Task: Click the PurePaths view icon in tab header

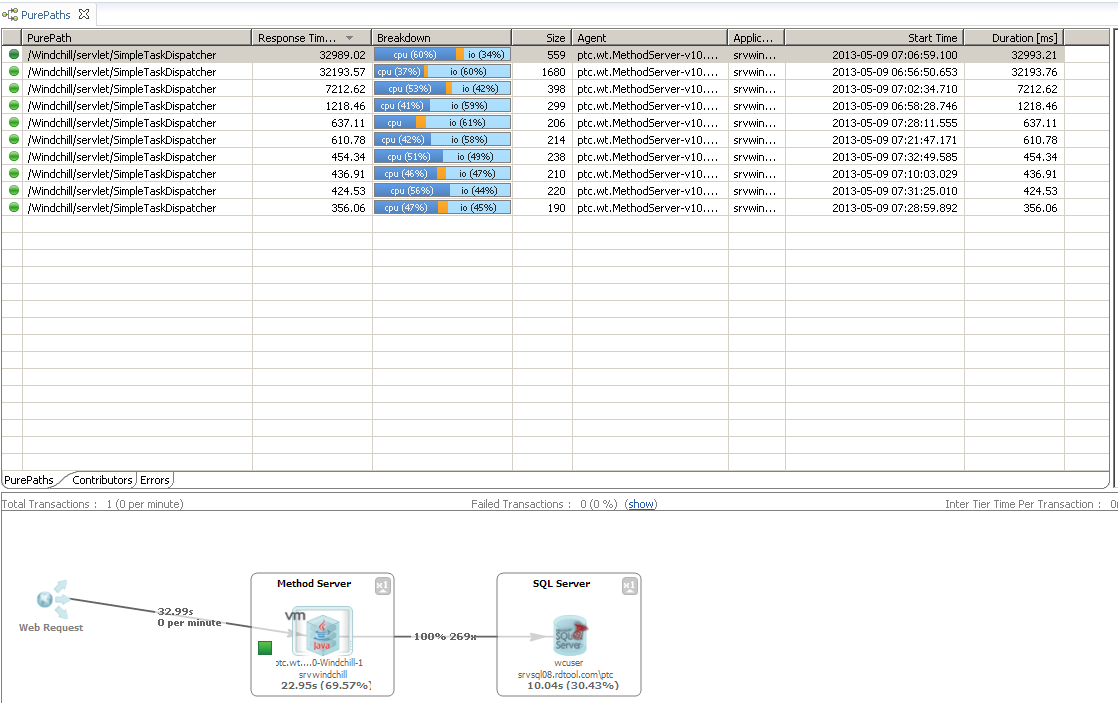Action: point(10,14)
